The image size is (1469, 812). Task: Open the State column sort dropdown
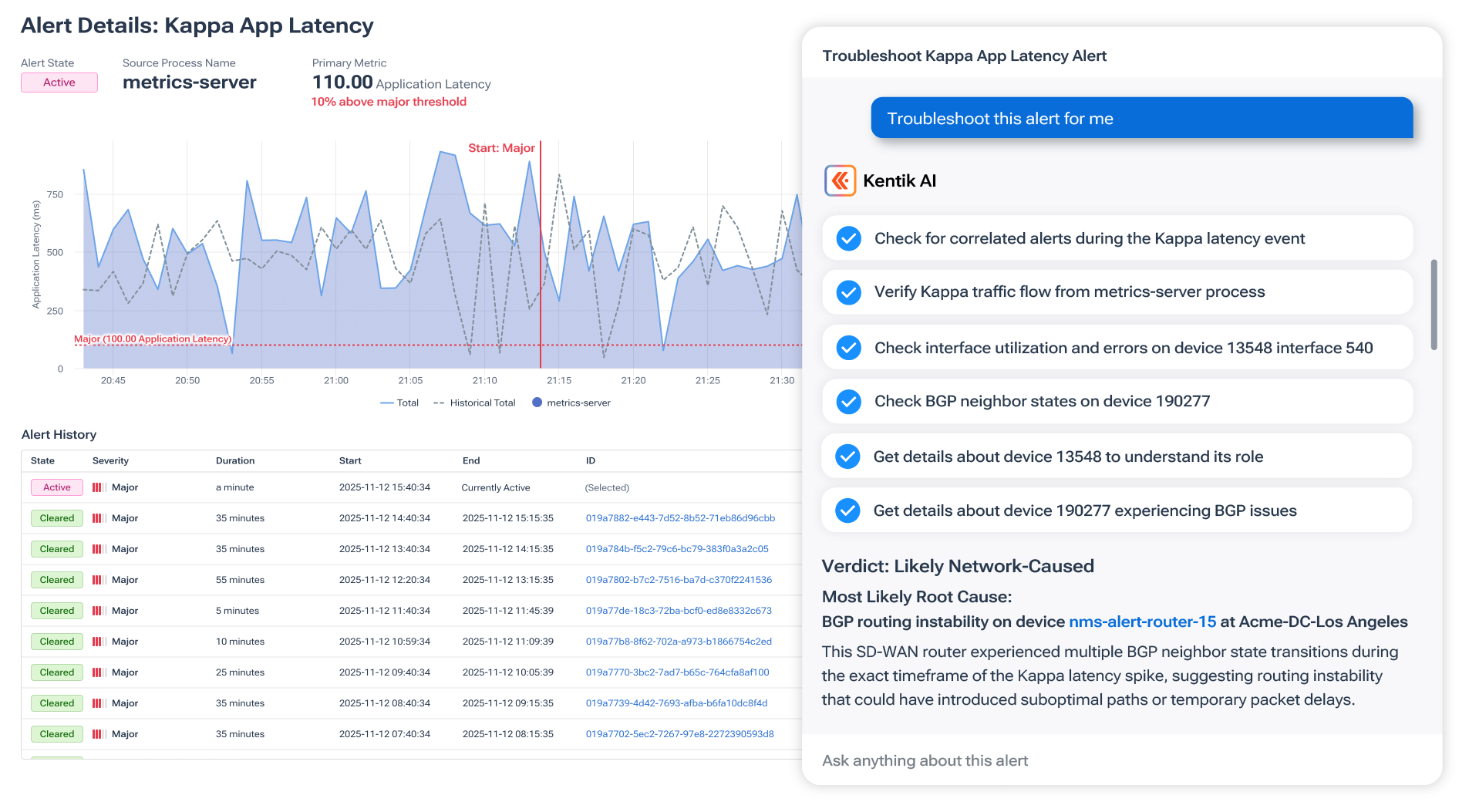(42, 460)
